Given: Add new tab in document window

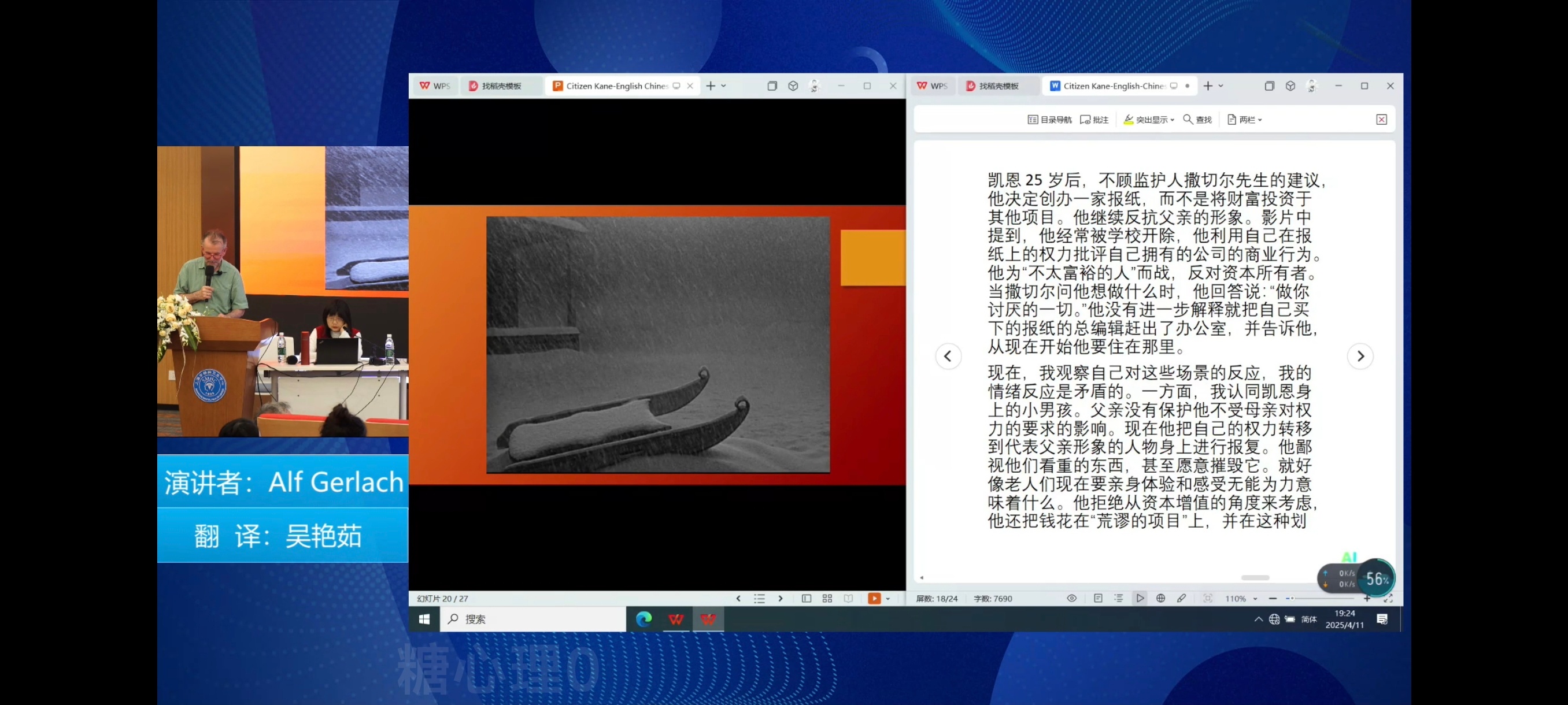Looking at the screenshot, I should pos(1208,86).
